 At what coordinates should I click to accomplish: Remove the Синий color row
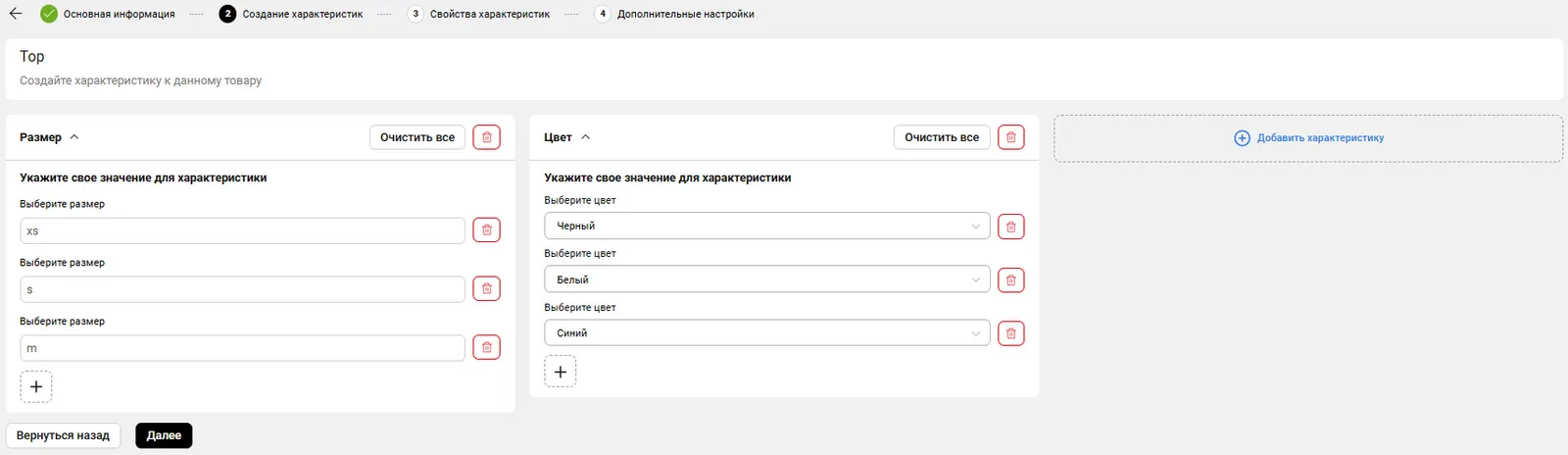(1010, 333)
